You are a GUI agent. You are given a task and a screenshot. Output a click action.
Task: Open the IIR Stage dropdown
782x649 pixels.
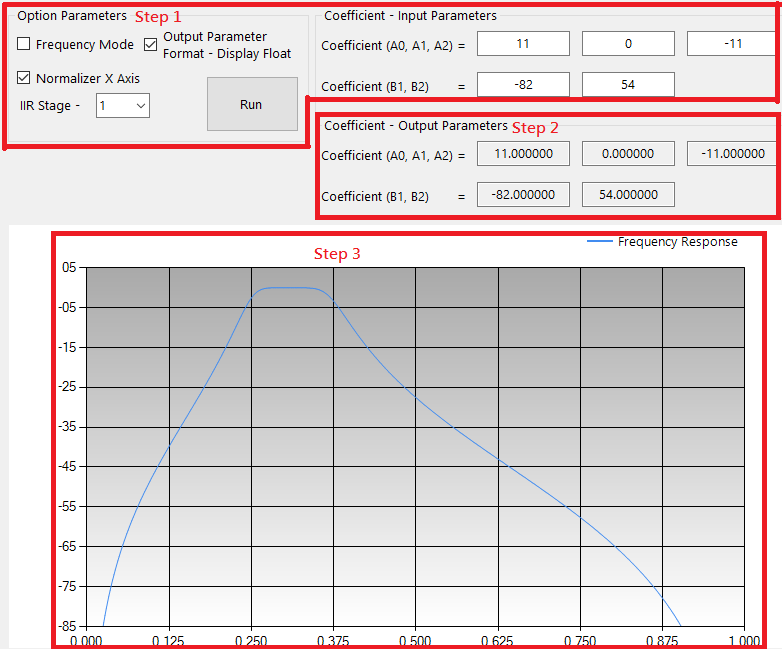[123, 105]
